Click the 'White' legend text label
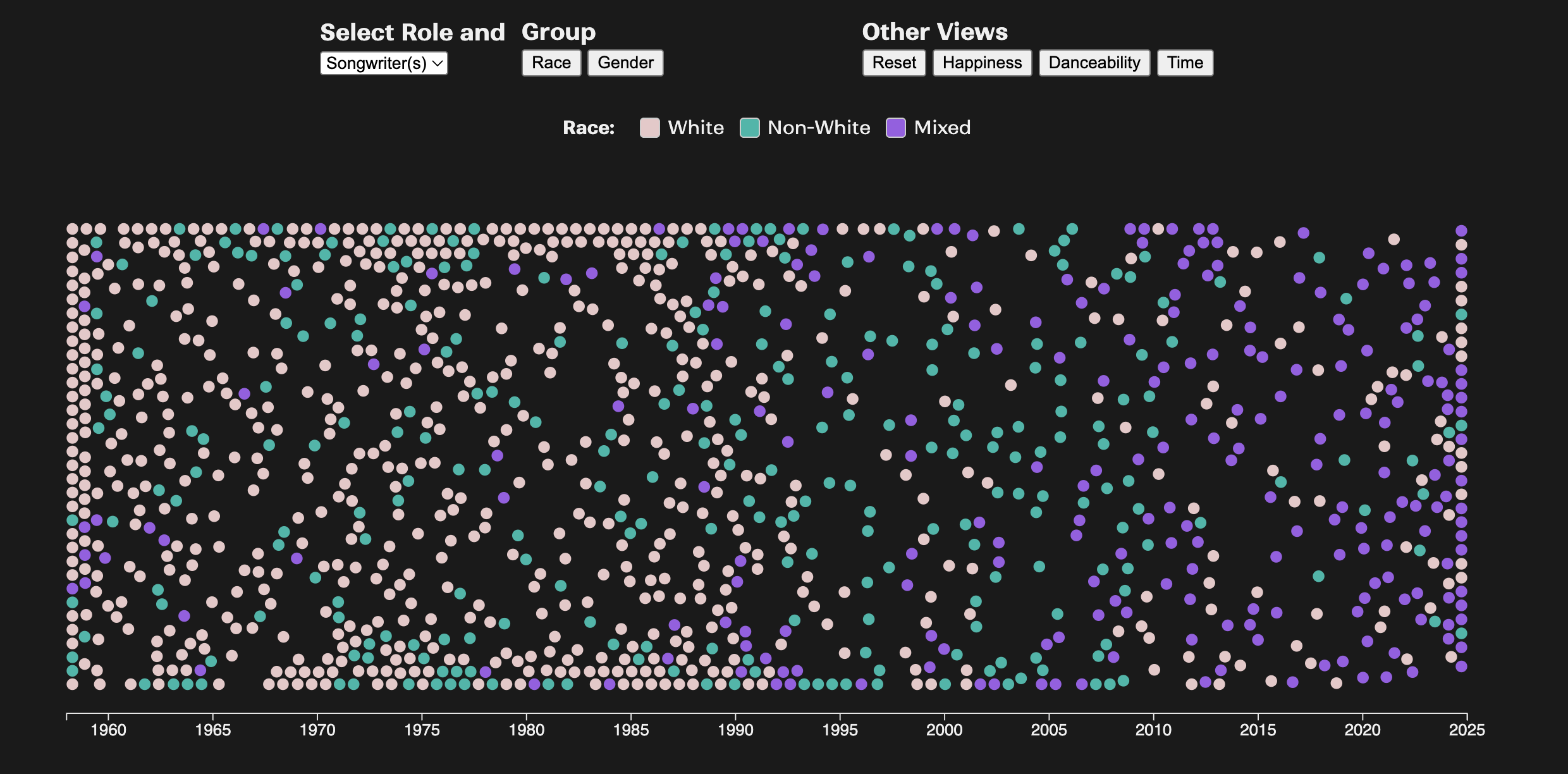 point(695,128)
